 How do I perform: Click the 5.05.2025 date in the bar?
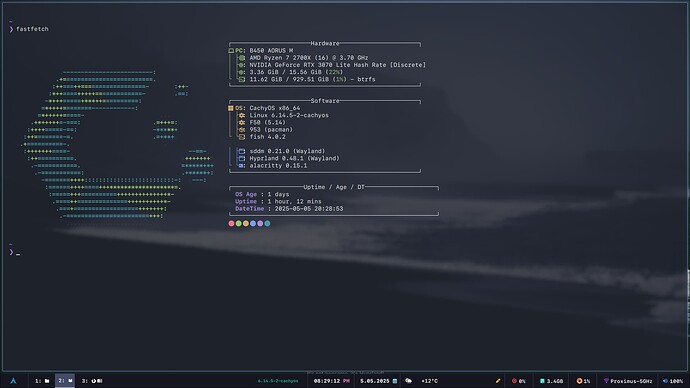(375, 381)
